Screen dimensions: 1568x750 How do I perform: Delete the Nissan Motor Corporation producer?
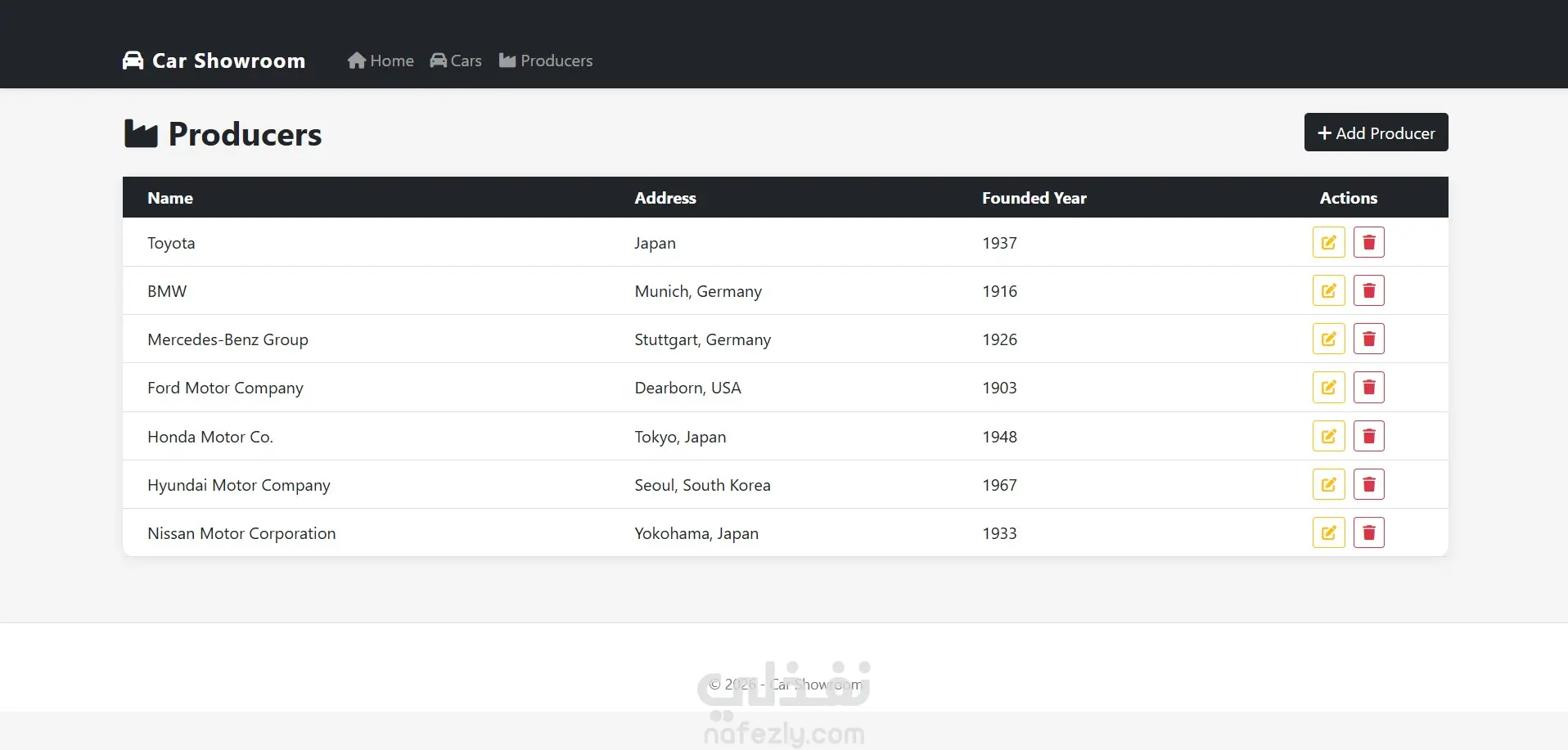click(x=1368, y=532)
